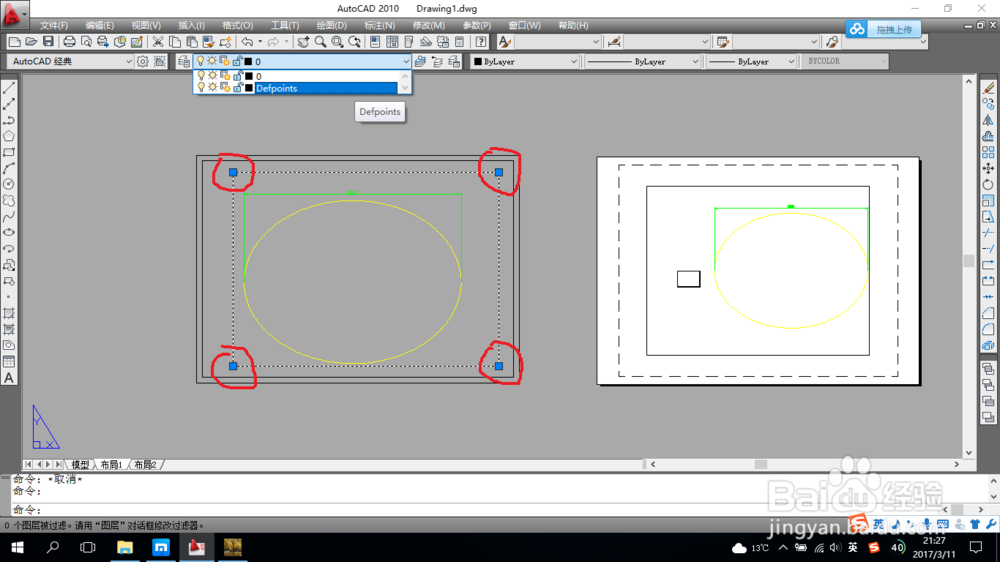1000x562 pixels.
Task: Save the drawing with the floppy disk icon
Action: [x=48, y=42]
